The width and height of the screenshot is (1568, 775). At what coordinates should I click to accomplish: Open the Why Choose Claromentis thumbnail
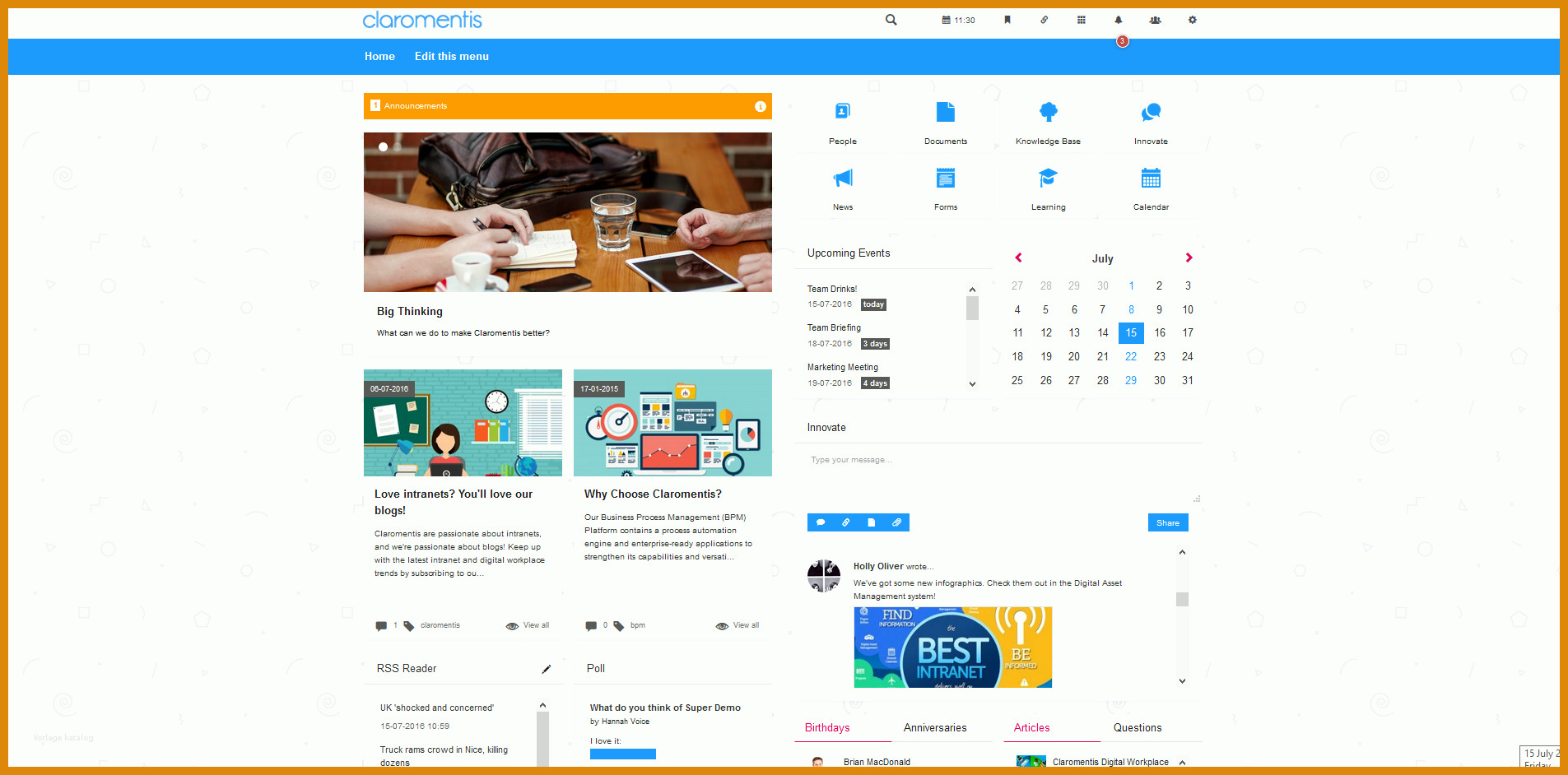point(672,423)
